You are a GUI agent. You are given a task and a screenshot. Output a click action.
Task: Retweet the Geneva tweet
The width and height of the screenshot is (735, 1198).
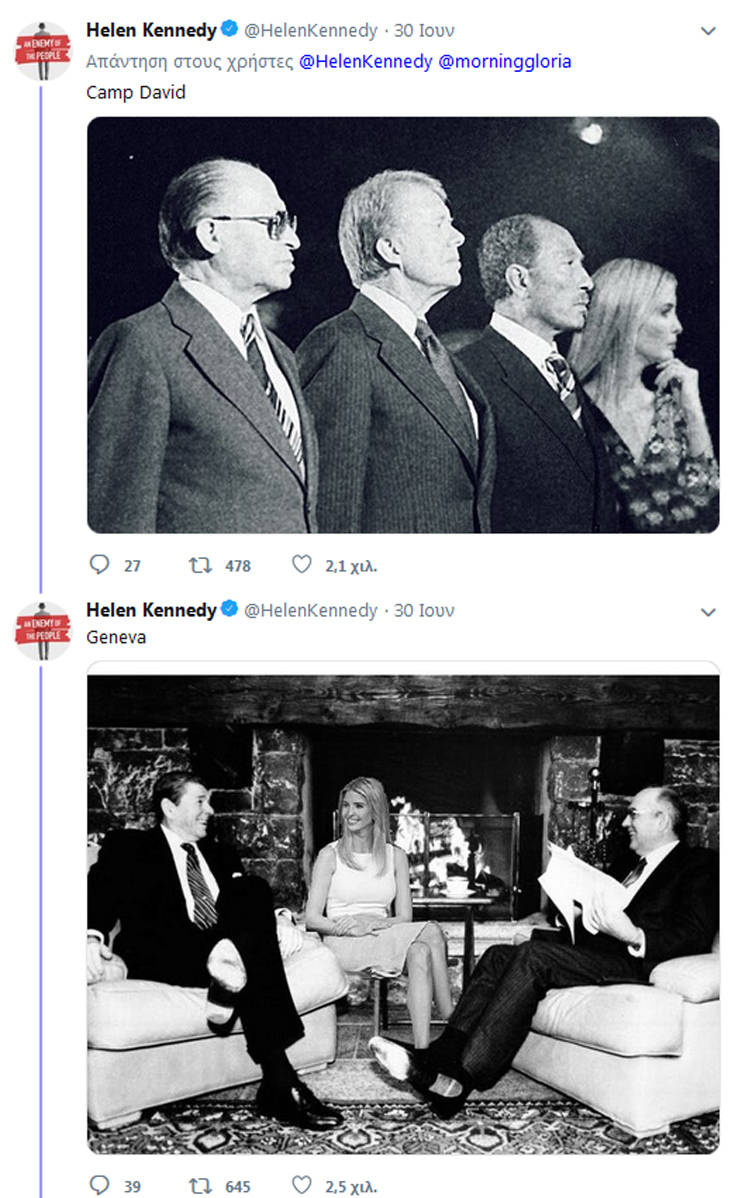(x=200, y=1186)
